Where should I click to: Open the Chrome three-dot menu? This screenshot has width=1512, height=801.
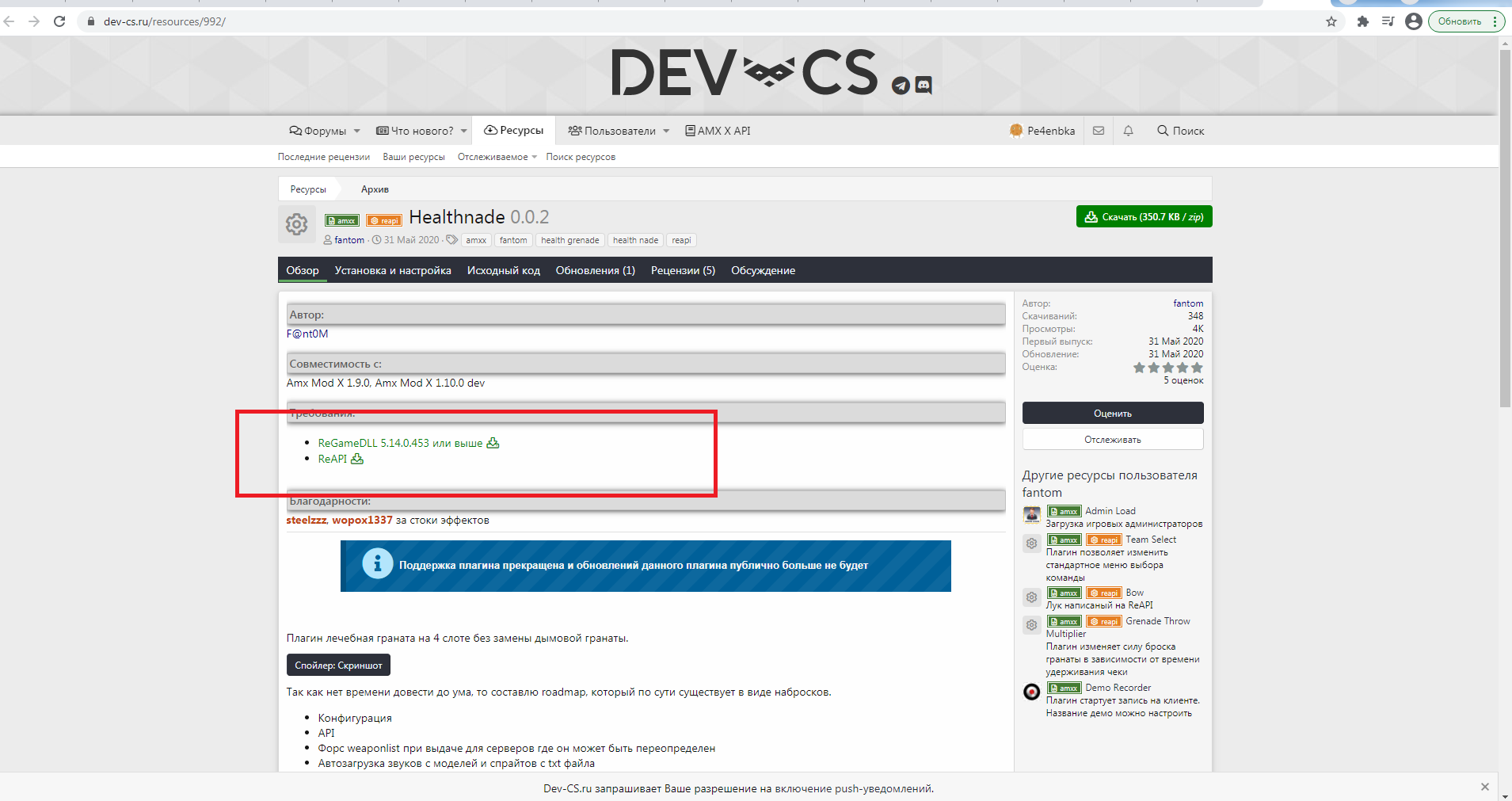click(x=1495, y=21)
